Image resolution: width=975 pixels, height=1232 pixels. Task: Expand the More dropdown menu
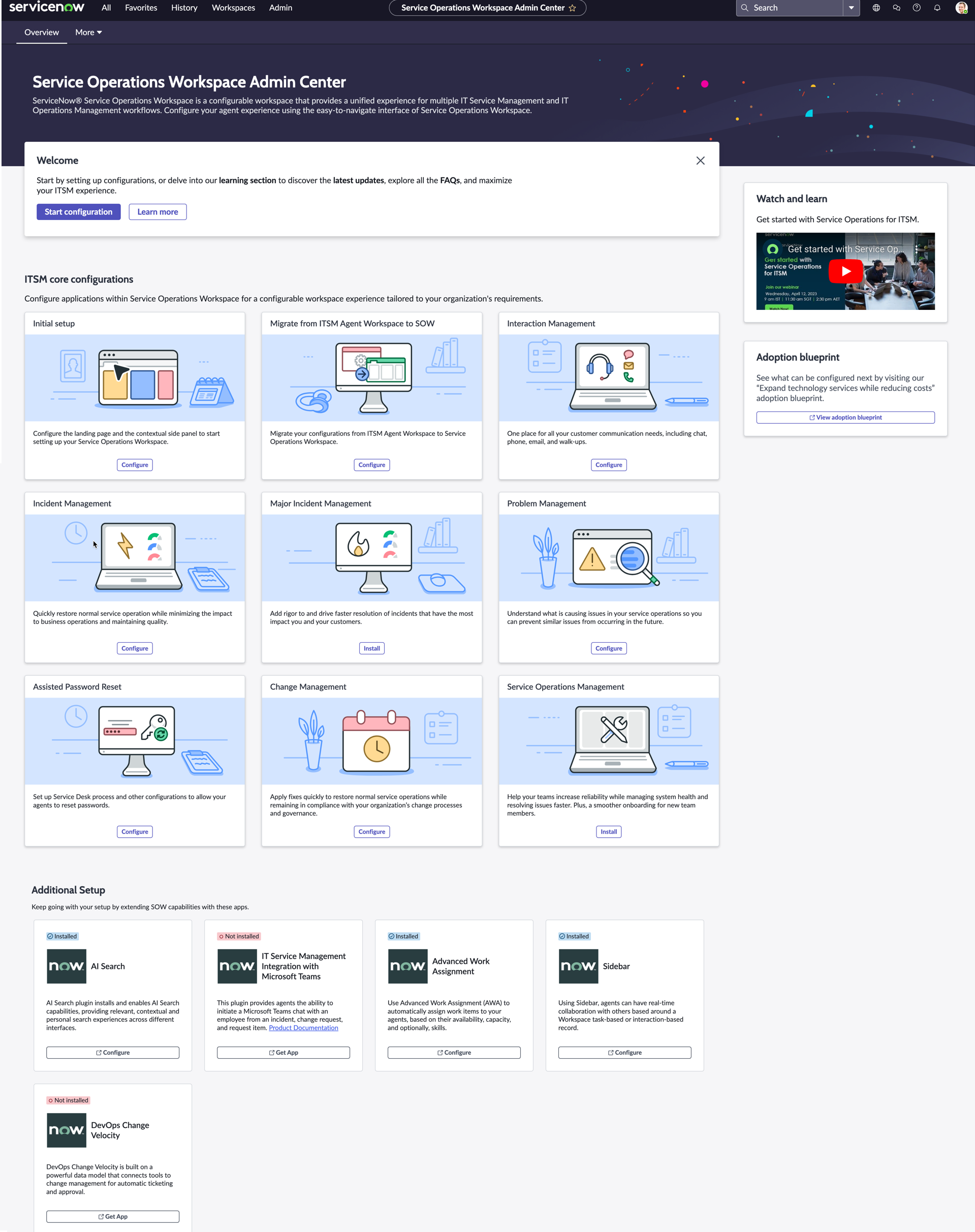(88, 33)
